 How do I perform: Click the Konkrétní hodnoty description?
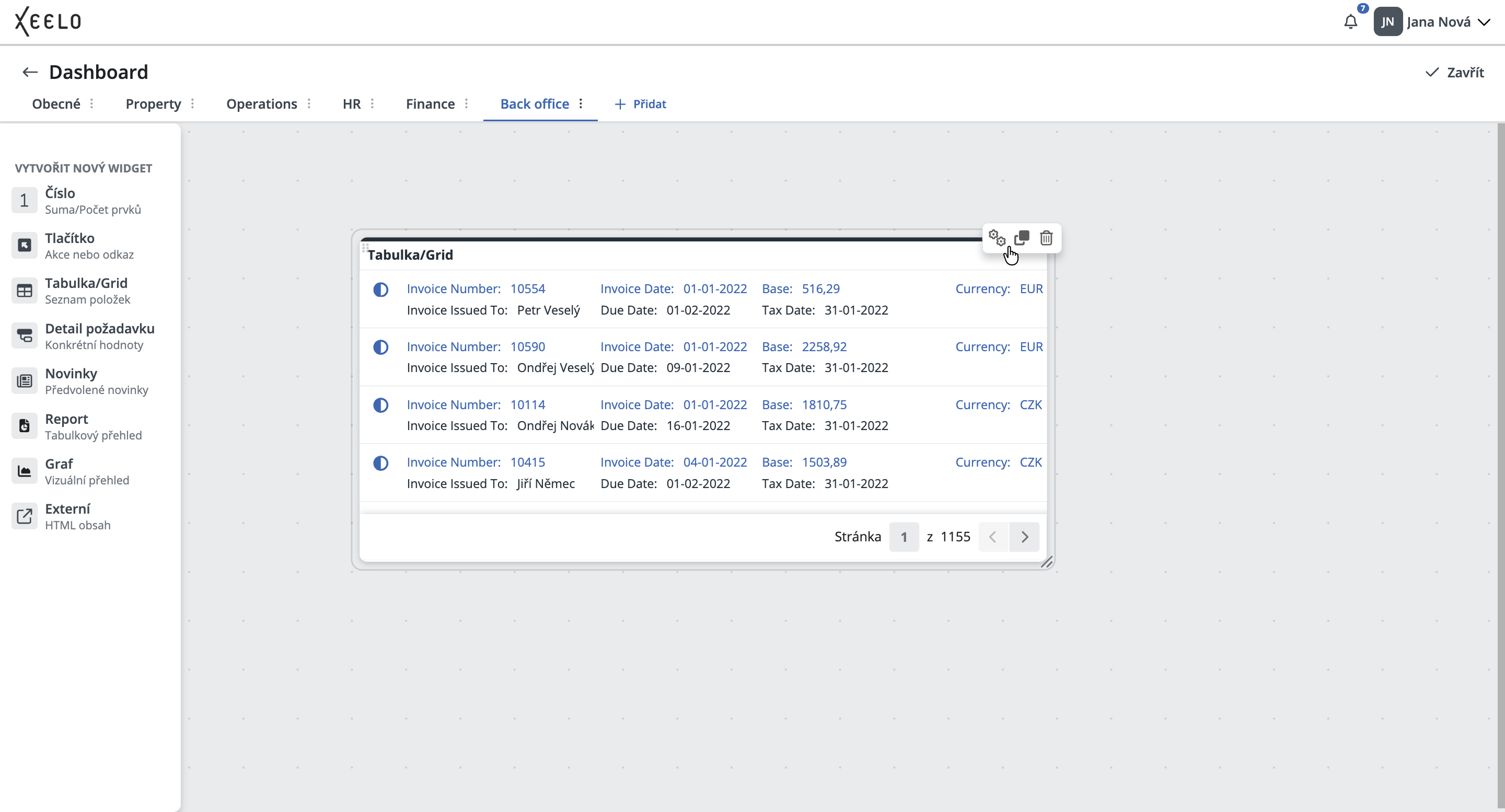(94, 345)
